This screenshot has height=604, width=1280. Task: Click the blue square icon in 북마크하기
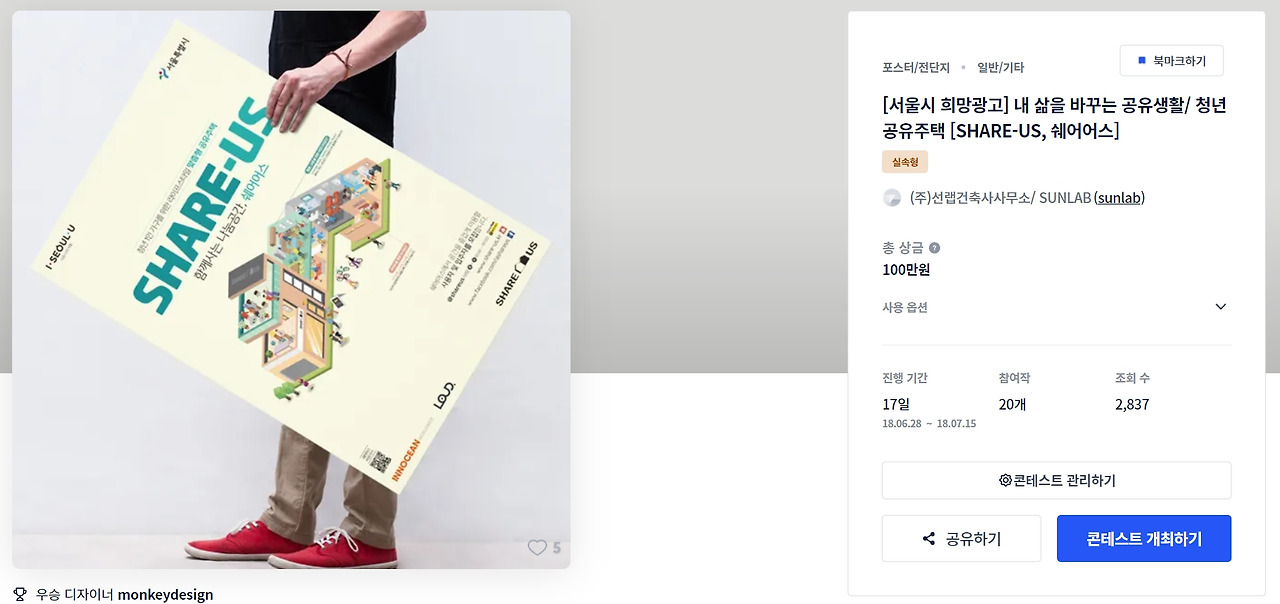[x=1142, y=61]
